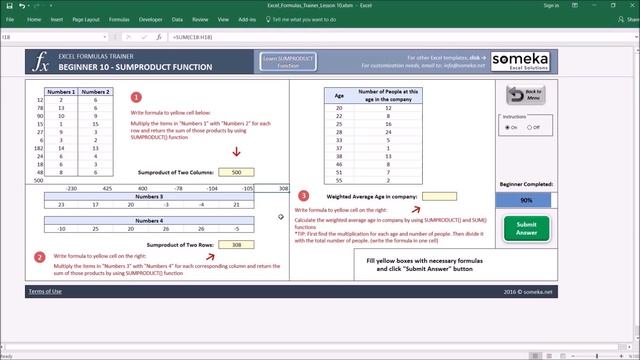Click the info@someka.net email link

tap(464, 65)
